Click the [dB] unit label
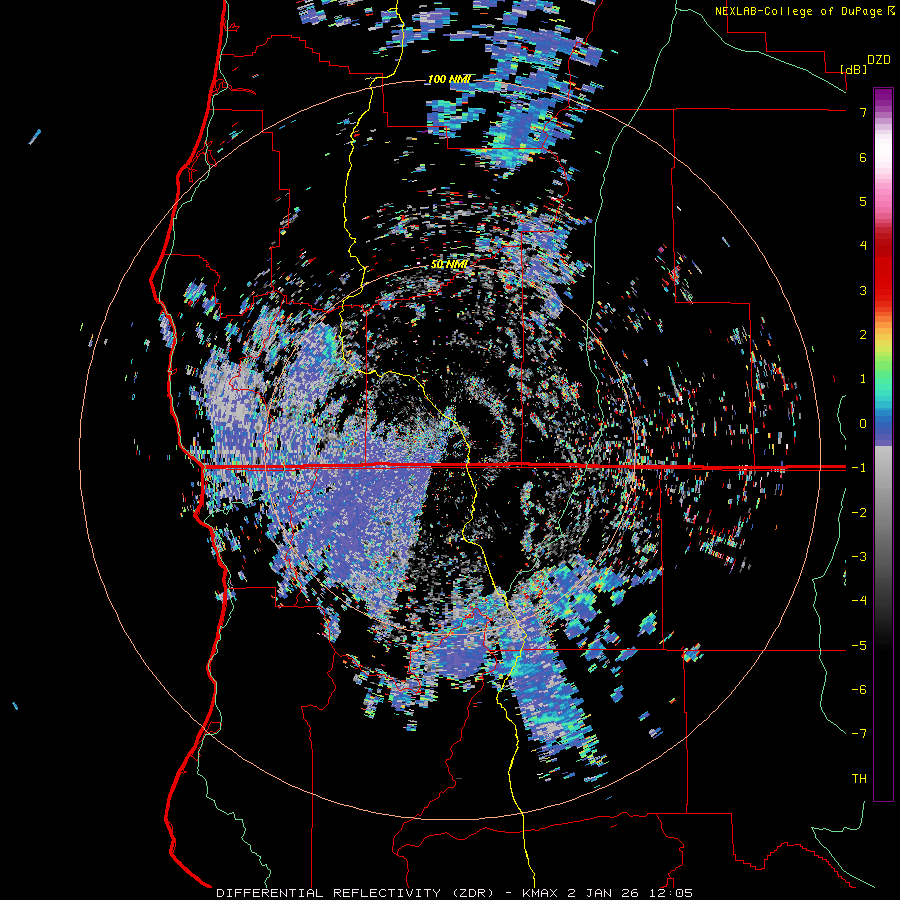The height and width of the screenshot is (900, 900). point(853,69)
